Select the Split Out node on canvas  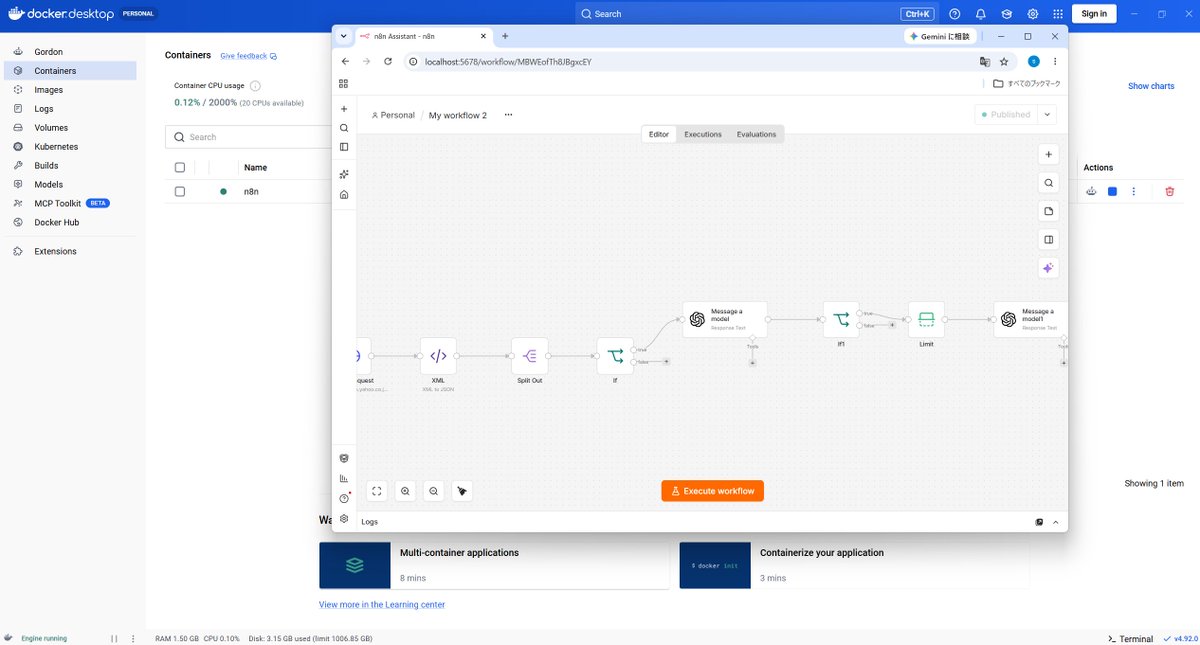(530, 355)
